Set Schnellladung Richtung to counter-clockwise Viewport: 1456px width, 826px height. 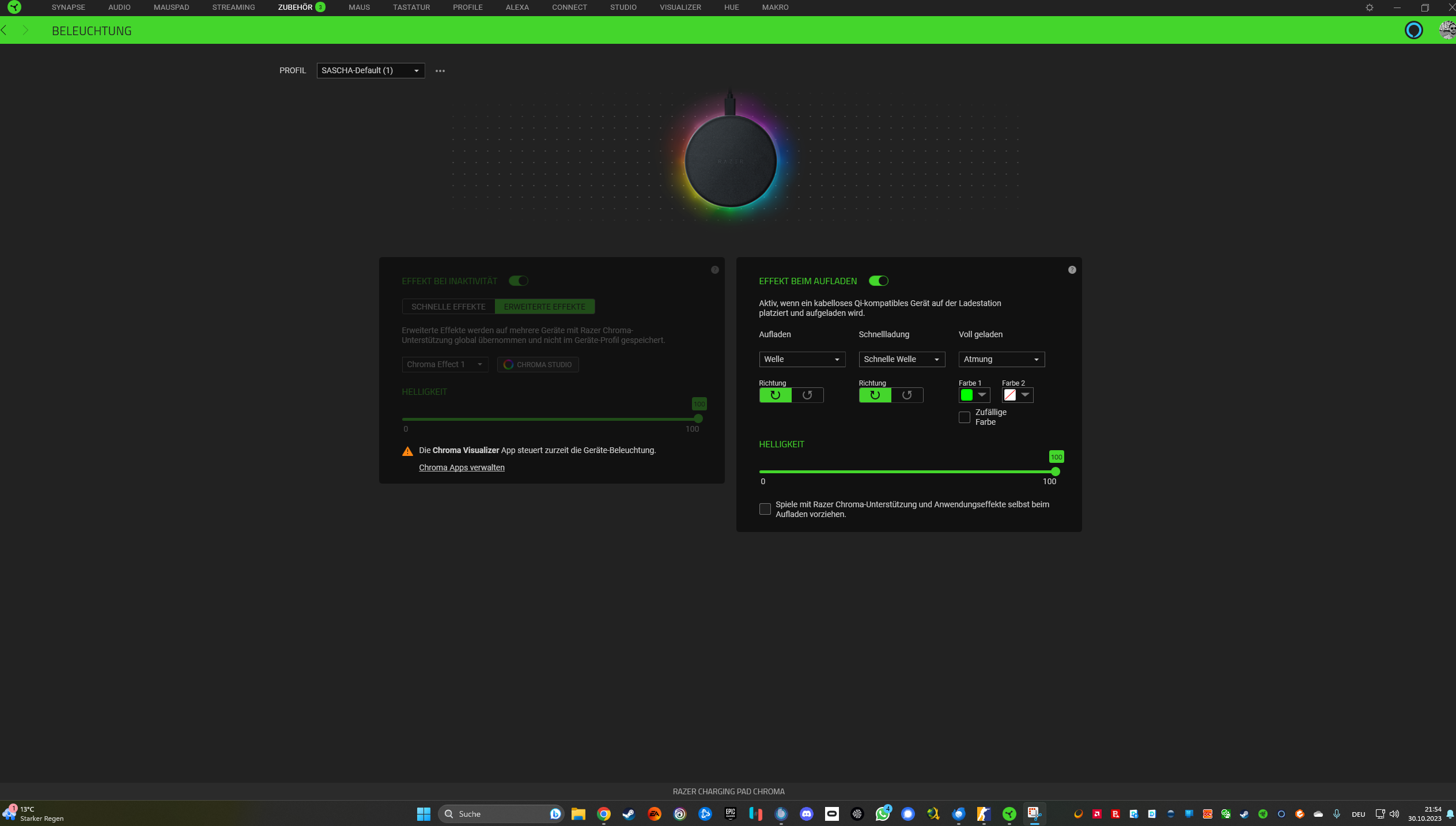click(x=907, y=395)
